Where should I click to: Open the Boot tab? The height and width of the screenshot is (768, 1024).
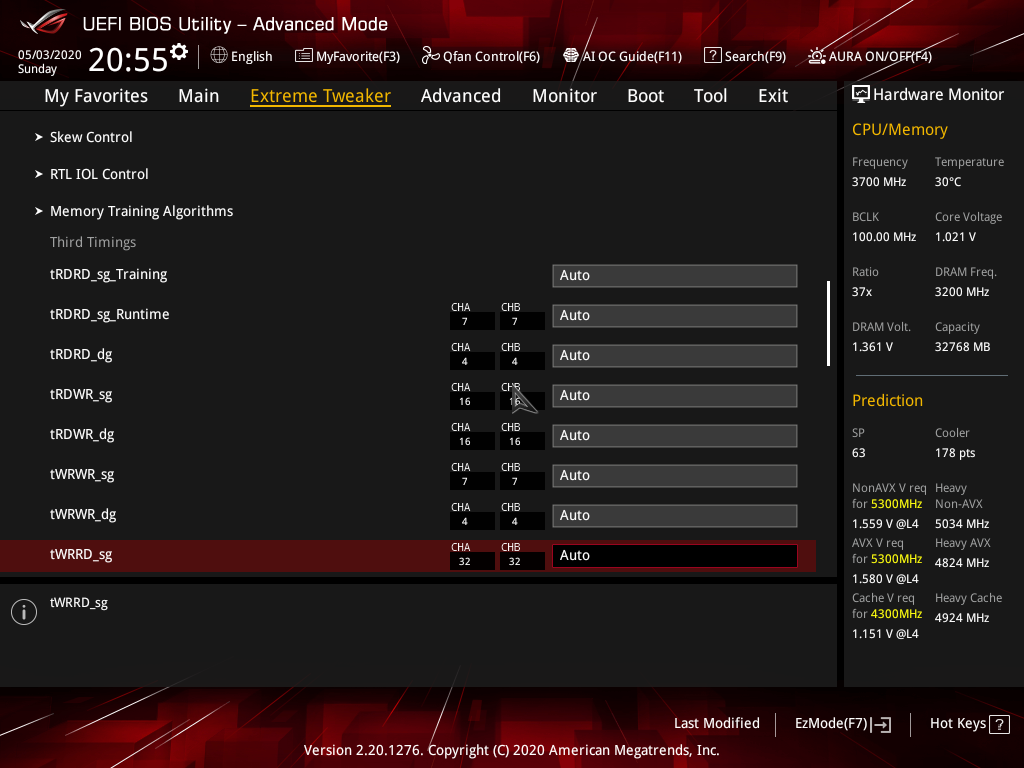click(x=645, y=96)
